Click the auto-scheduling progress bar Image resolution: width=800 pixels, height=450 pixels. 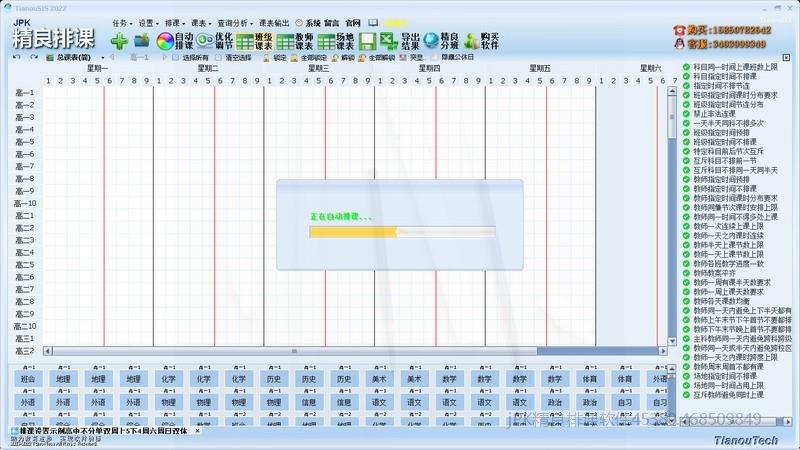point(402,232)
